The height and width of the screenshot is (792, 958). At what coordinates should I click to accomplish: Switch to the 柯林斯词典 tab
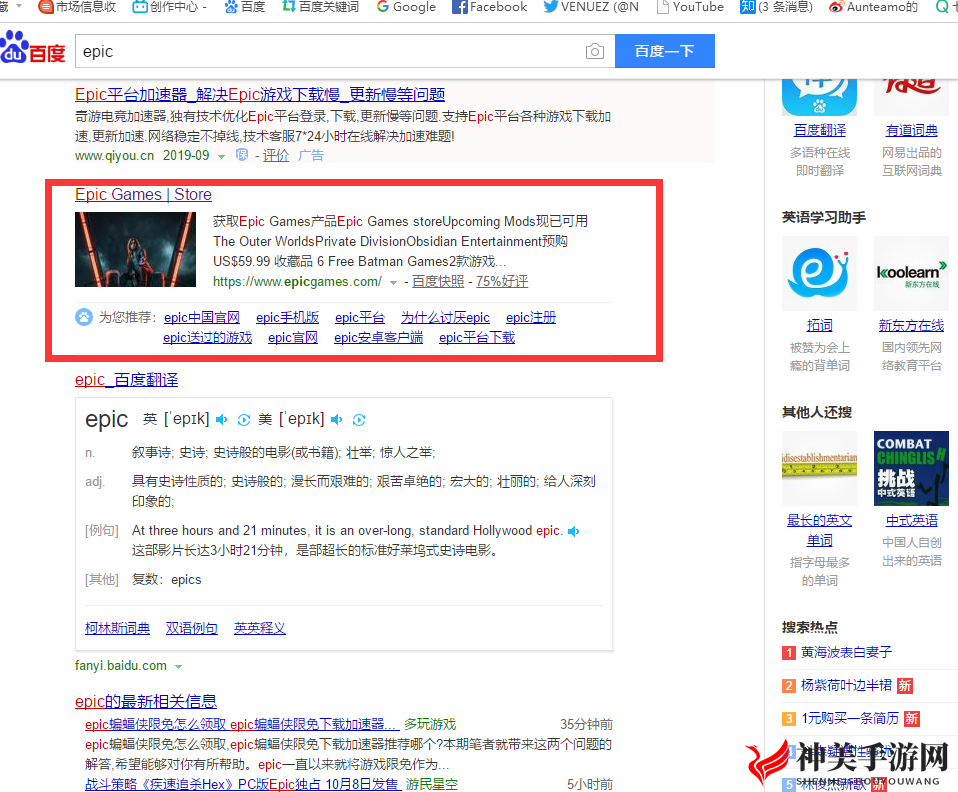[x=117, y=628]
